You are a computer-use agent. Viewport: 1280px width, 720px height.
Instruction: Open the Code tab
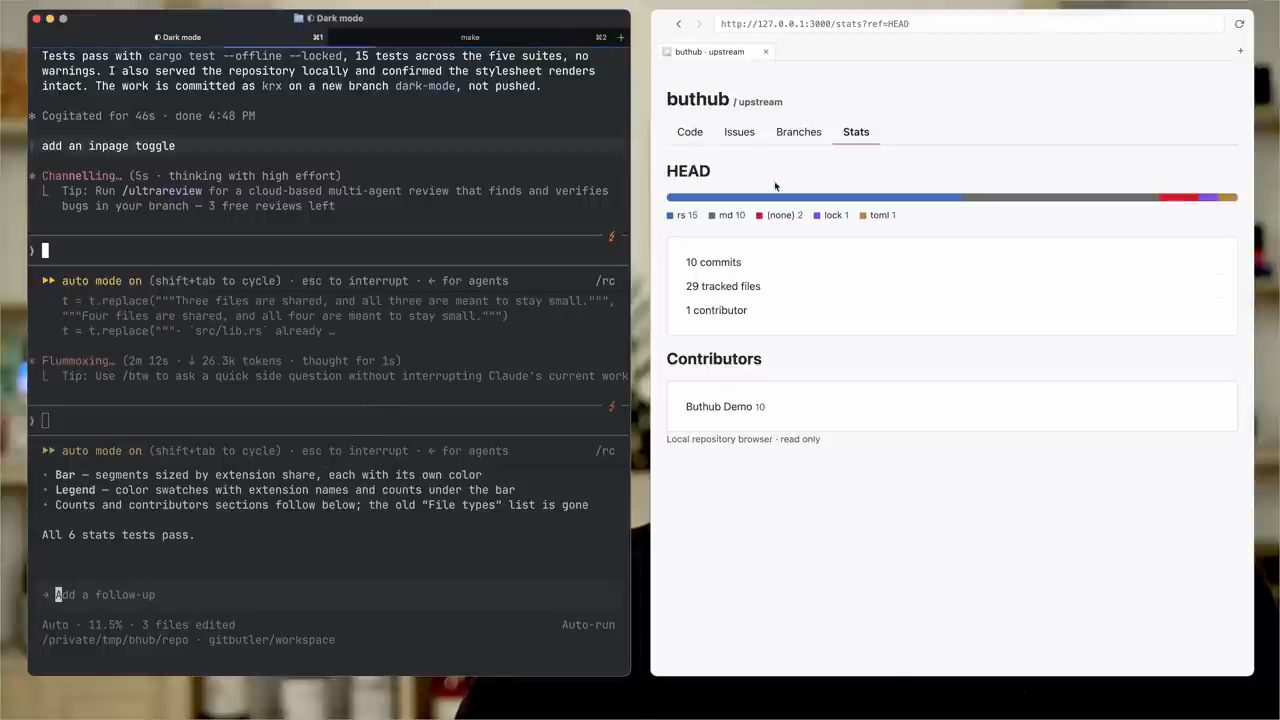click(x=690, y=132)
